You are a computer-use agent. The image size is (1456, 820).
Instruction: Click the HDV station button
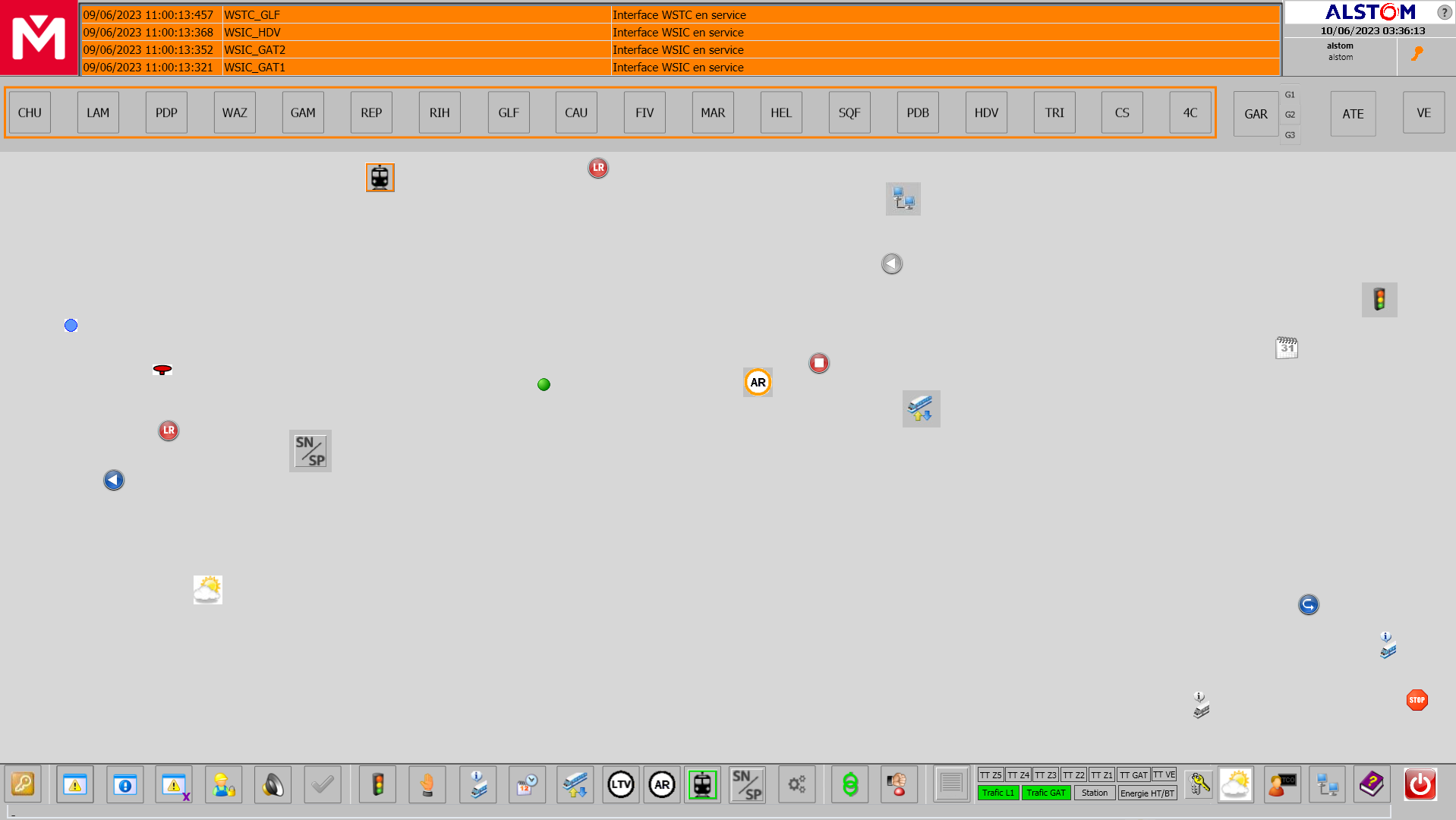pos(985,112)
